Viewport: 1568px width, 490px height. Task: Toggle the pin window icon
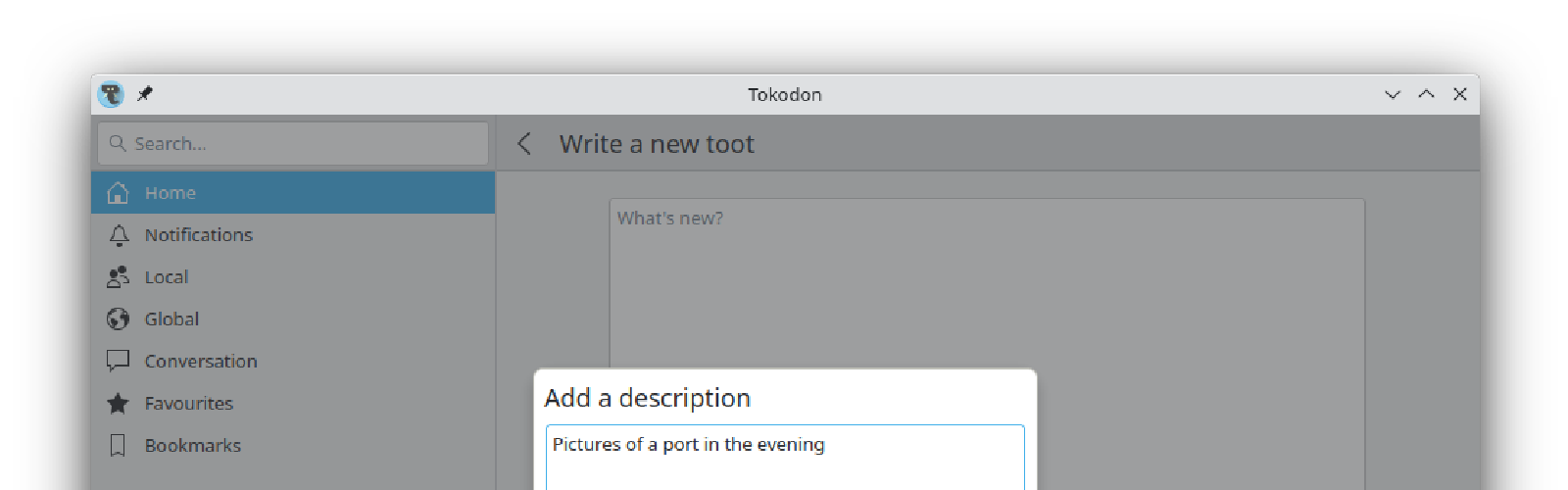coord(145,94)
